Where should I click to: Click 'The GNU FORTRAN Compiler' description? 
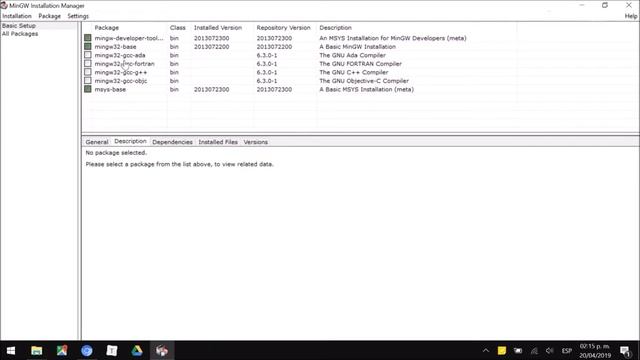point(360,64)
